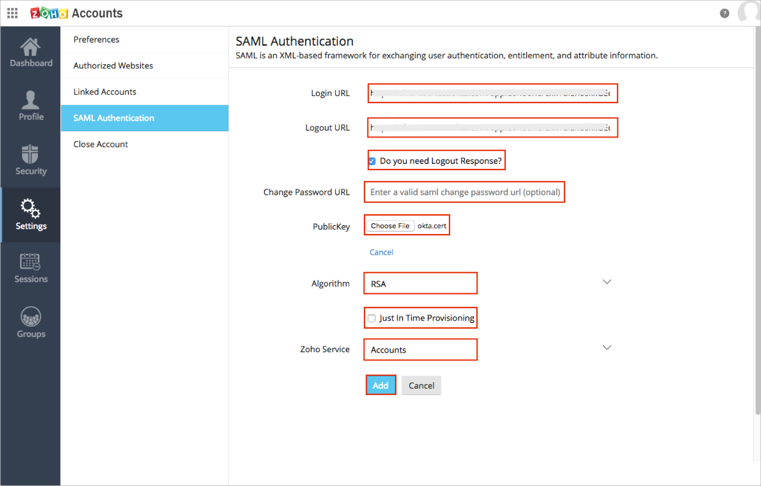
Task: Expand the Algorithm RSA dropdown
Action: point(606,283)
